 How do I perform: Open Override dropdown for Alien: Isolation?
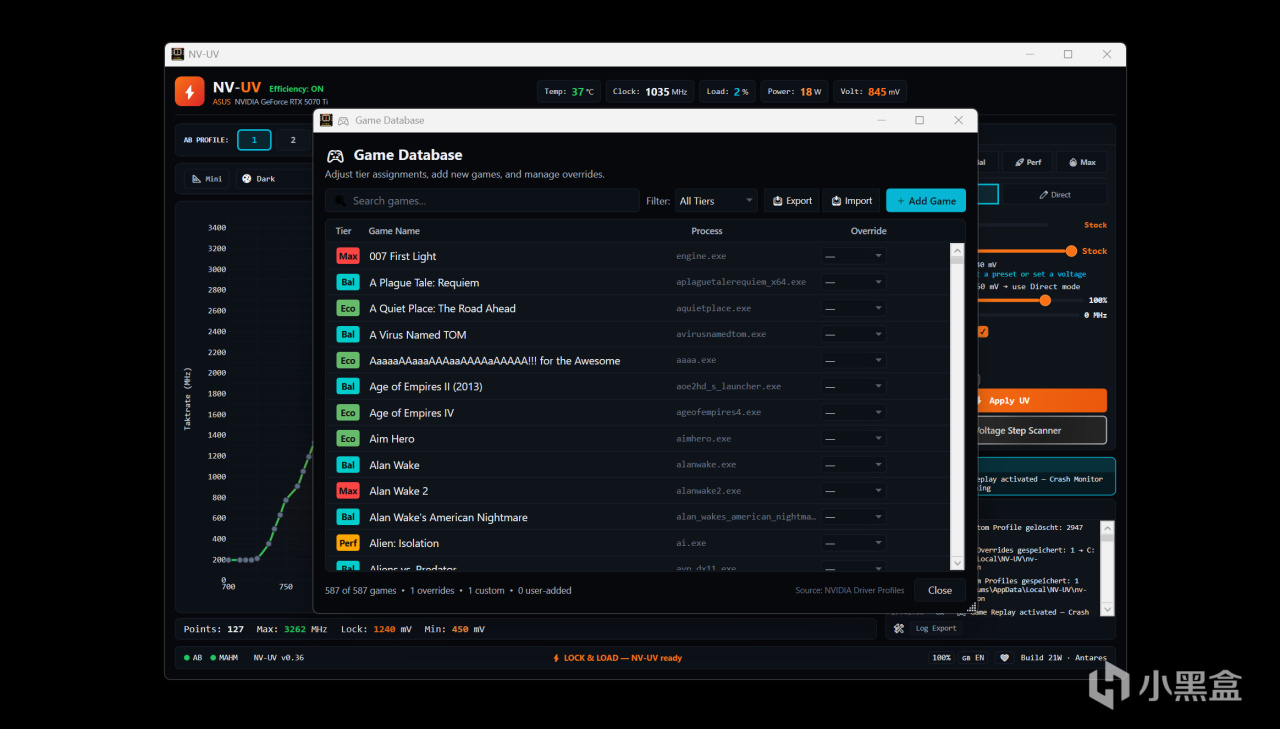pyautogui.click(x=853, y=543)
